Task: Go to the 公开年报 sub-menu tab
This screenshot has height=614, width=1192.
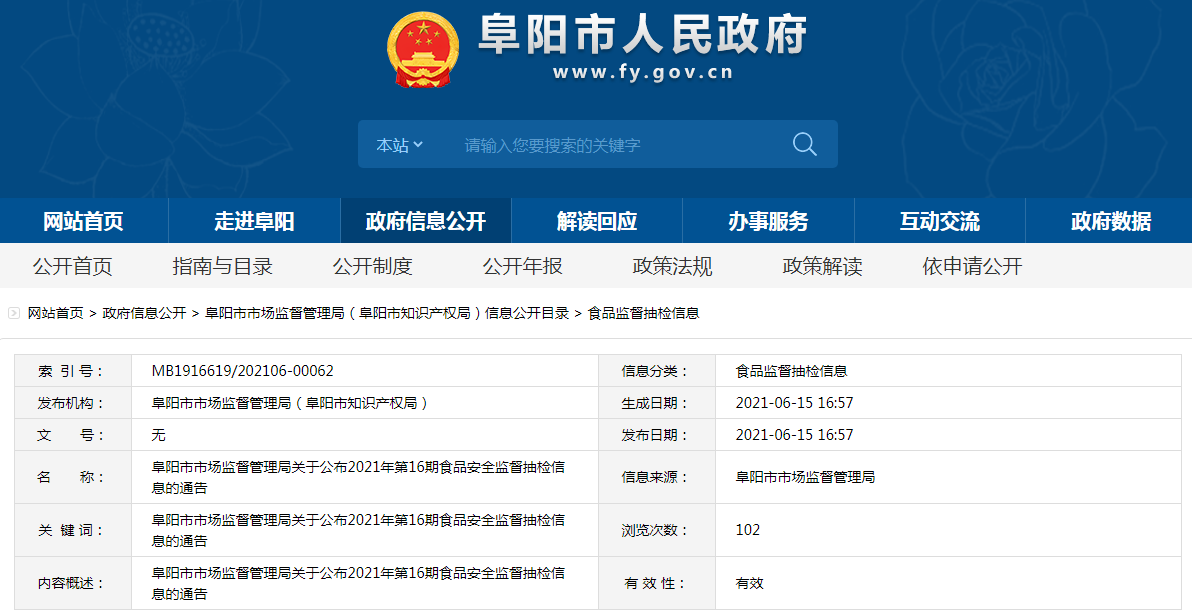Action: coord(522,266)
